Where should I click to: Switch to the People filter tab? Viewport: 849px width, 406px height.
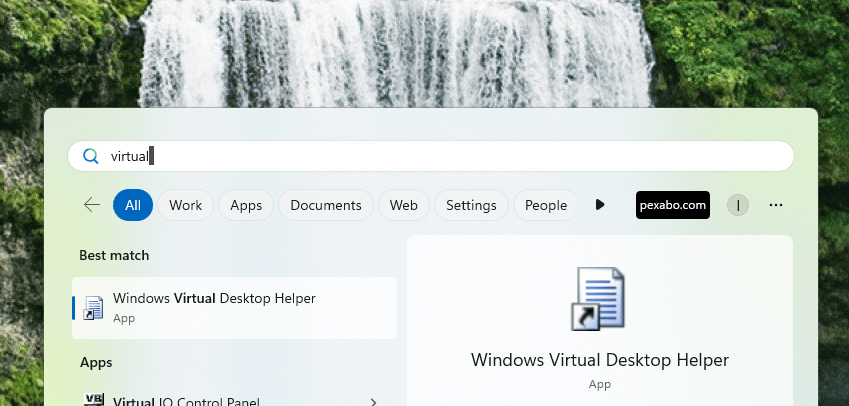545,205
